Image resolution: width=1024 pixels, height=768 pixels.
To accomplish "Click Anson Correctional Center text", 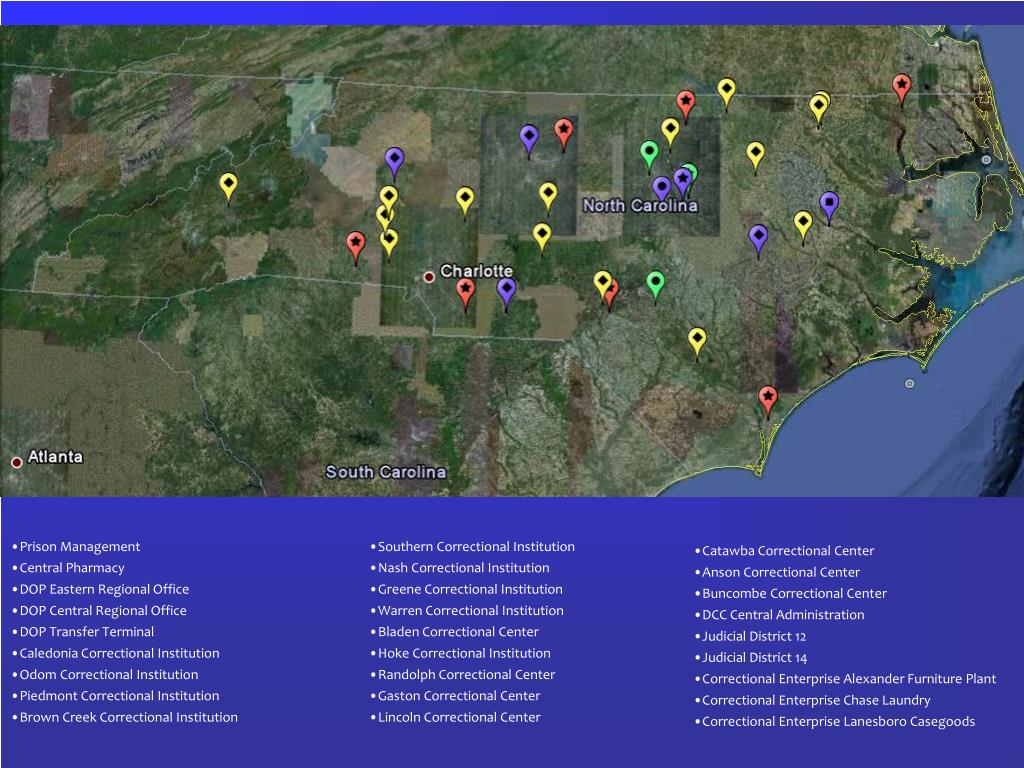I will point(781,572).
